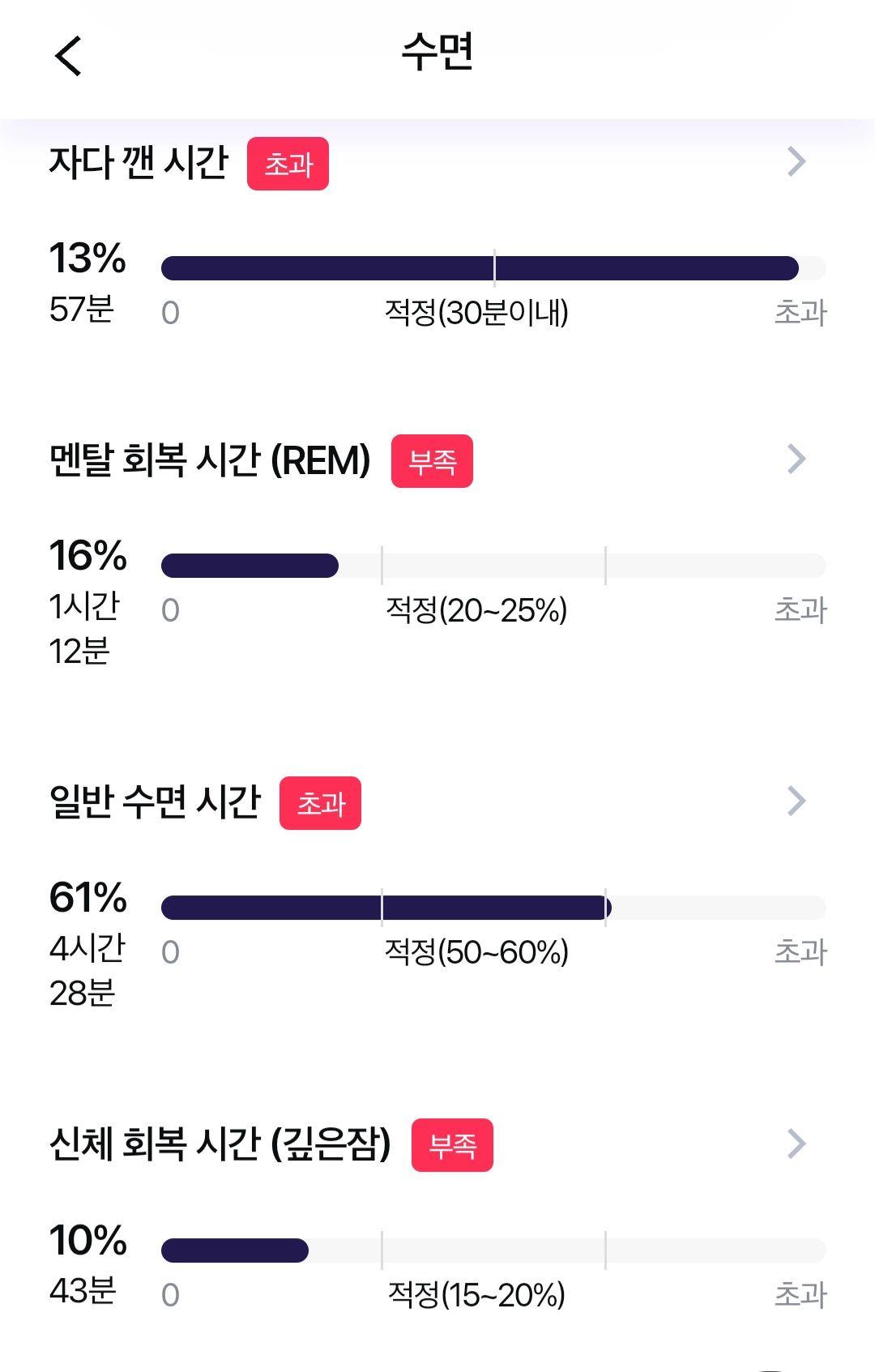Select the 신체 회복 시간 (깊은잠) heading

pos(220,1144)
